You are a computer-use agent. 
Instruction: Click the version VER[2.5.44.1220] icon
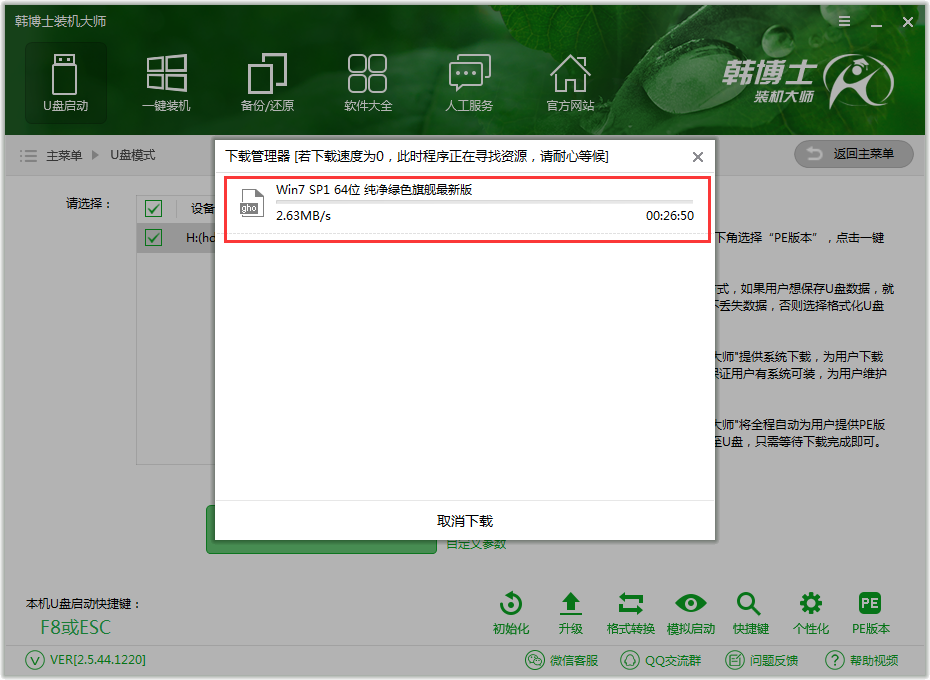(x=34, y=660)
